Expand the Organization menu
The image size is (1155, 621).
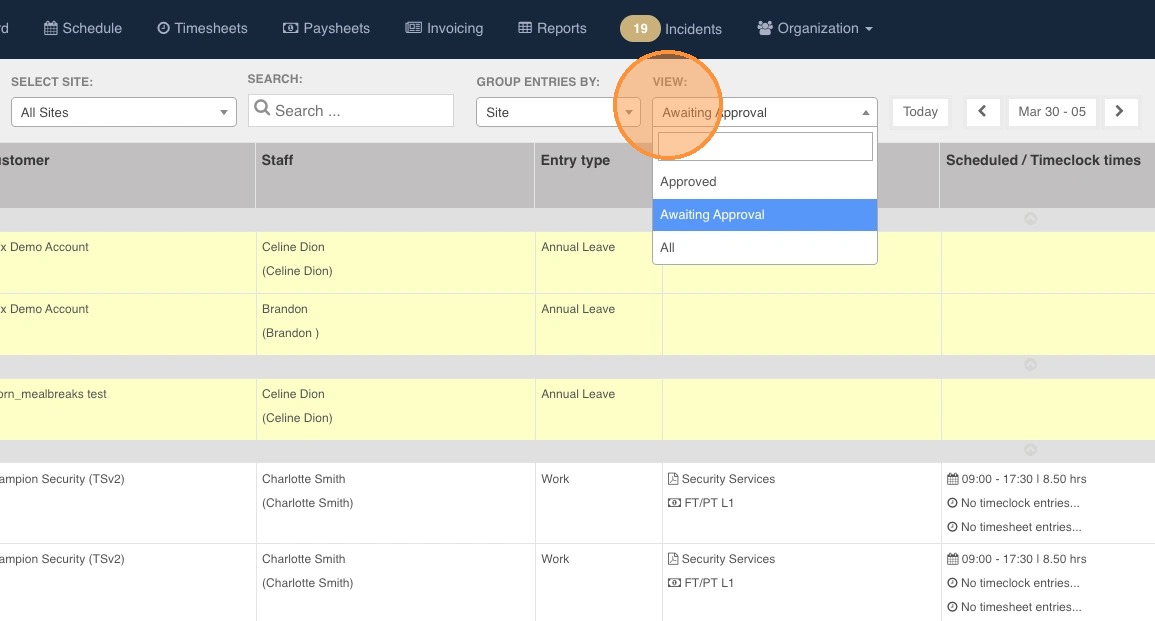[x=815, y=28]
